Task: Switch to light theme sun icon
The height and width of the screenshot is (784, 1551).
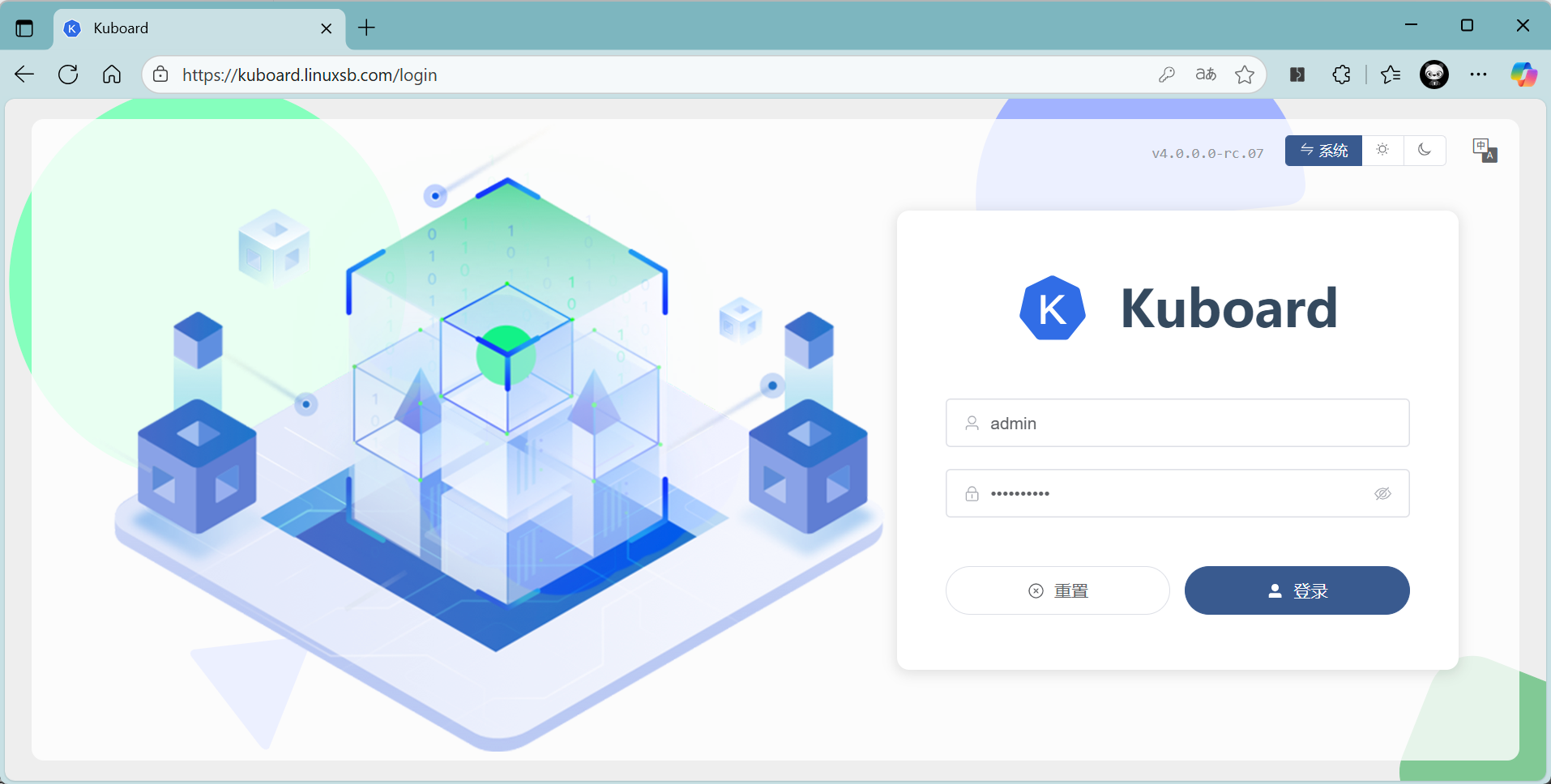Action: tap(1382, 151)
